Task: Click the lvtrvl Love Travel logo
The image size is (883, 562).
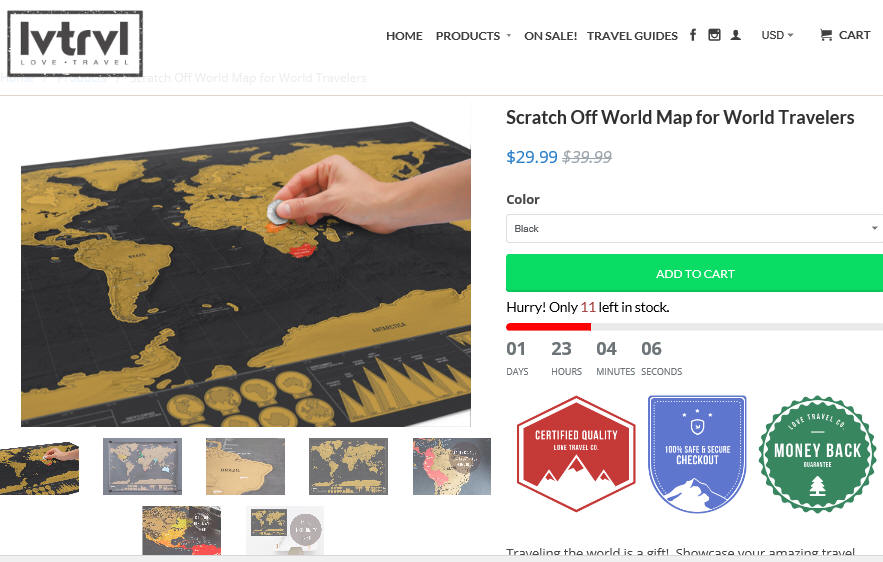Action: click(x=75, y=43)
